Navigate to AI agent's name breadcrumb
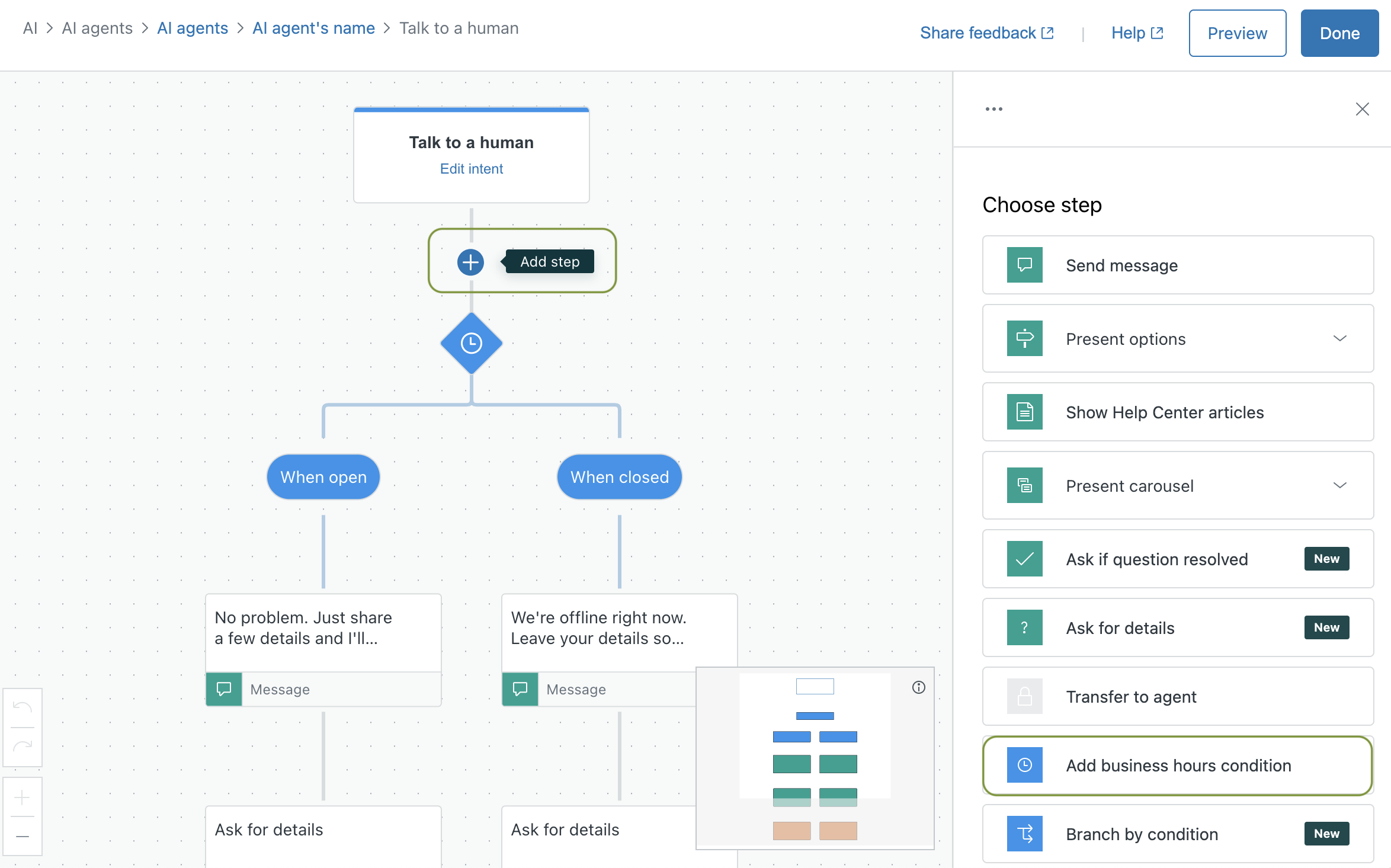Image resolution: width=1391 pixels, height=868 pixels. 313,28
